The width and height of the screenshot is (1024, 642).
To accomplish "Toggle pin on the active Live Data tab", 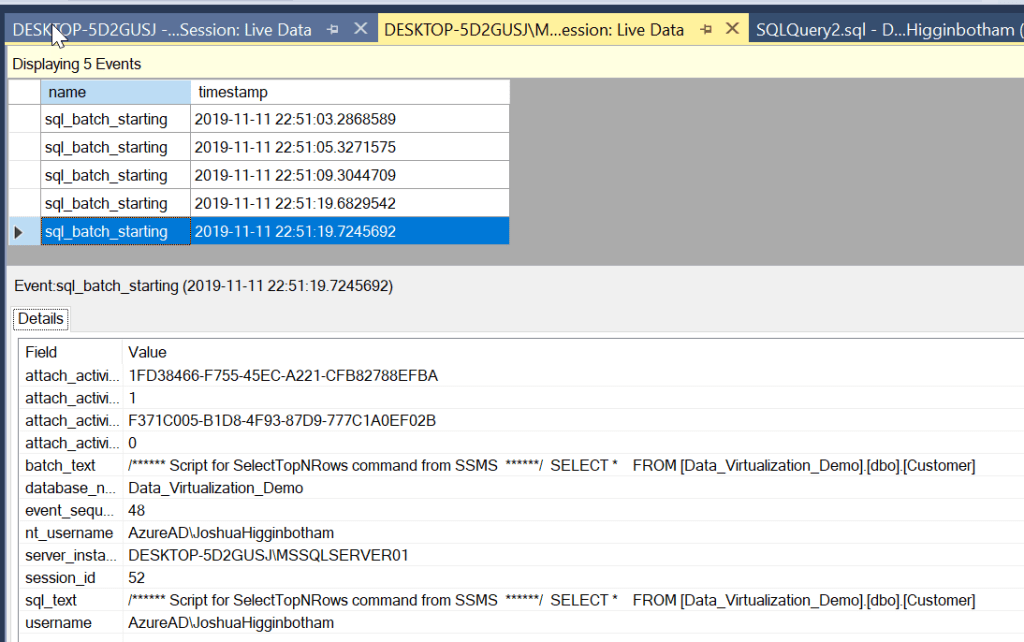I will pyautogui.click(x=705, y=30).
